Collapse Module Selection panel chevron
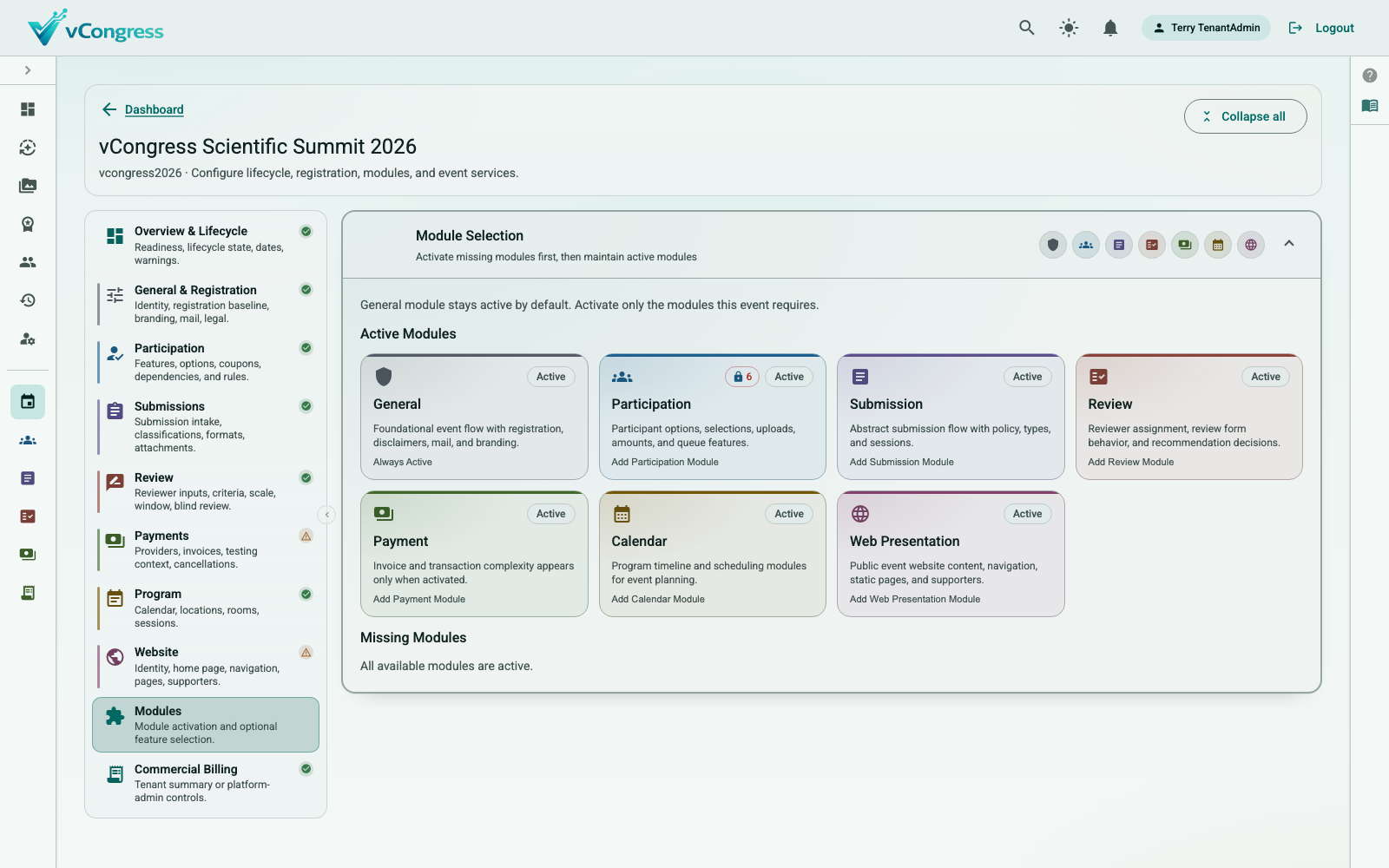 (1289, 244)
